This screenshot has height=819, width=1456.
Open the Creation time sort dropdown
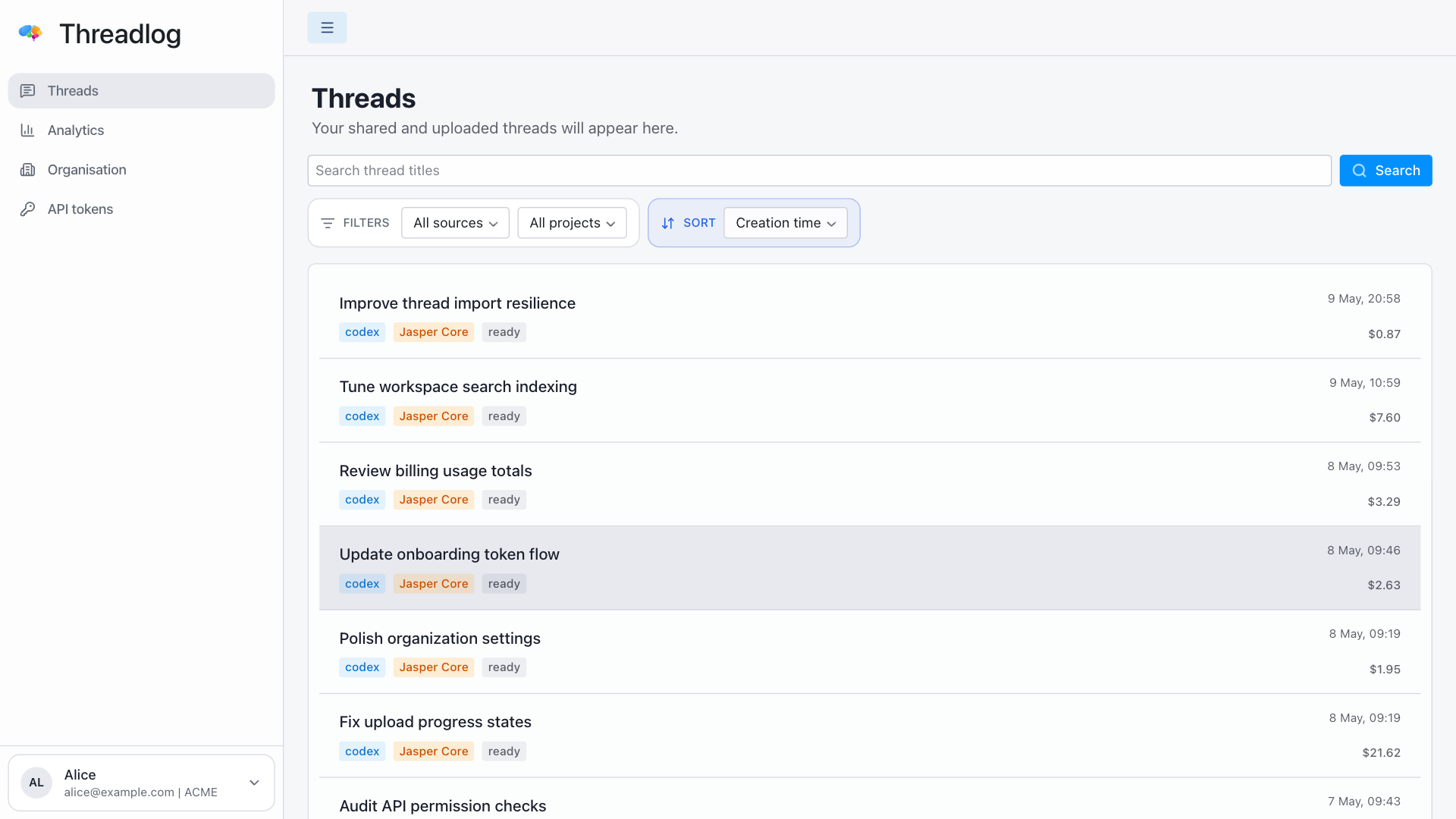tap(786, 223)
